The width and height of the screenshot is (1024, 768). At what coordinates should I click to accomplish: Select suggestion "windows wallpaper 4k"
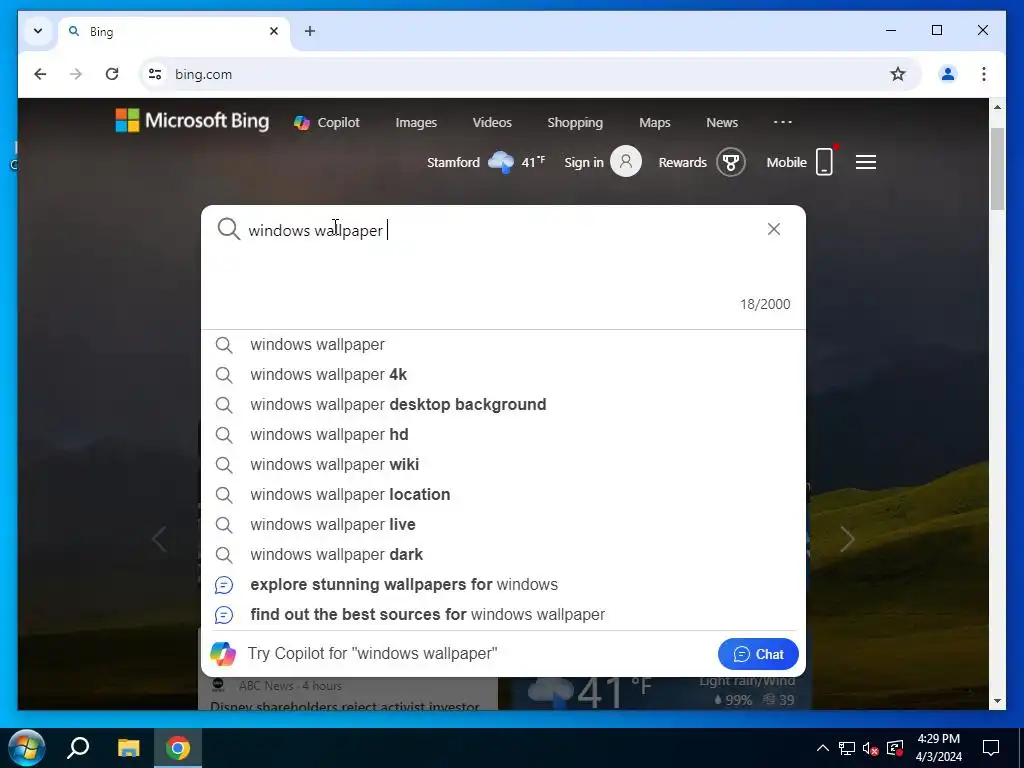tap(503, 374)
